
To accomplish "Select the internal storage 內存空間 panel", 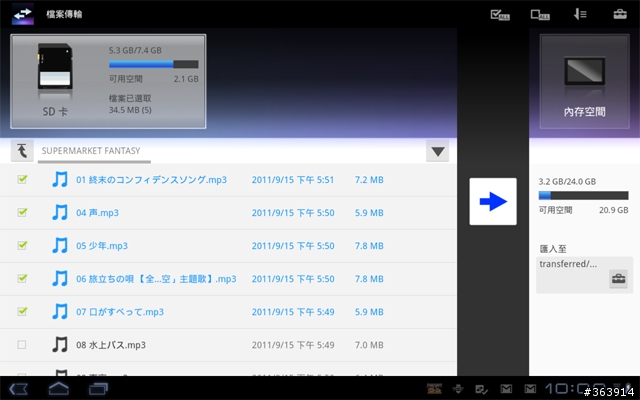I will 584,81.
